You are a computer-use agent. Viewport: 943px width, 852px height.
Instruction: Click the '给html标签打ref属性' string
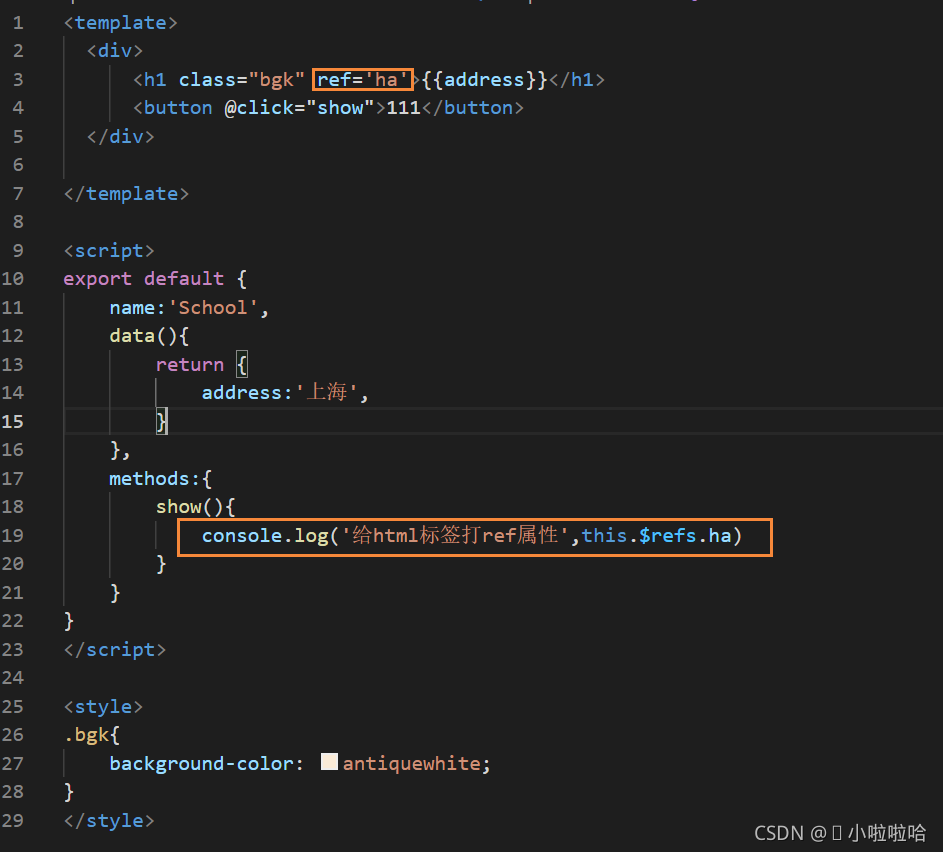[455, 535]
